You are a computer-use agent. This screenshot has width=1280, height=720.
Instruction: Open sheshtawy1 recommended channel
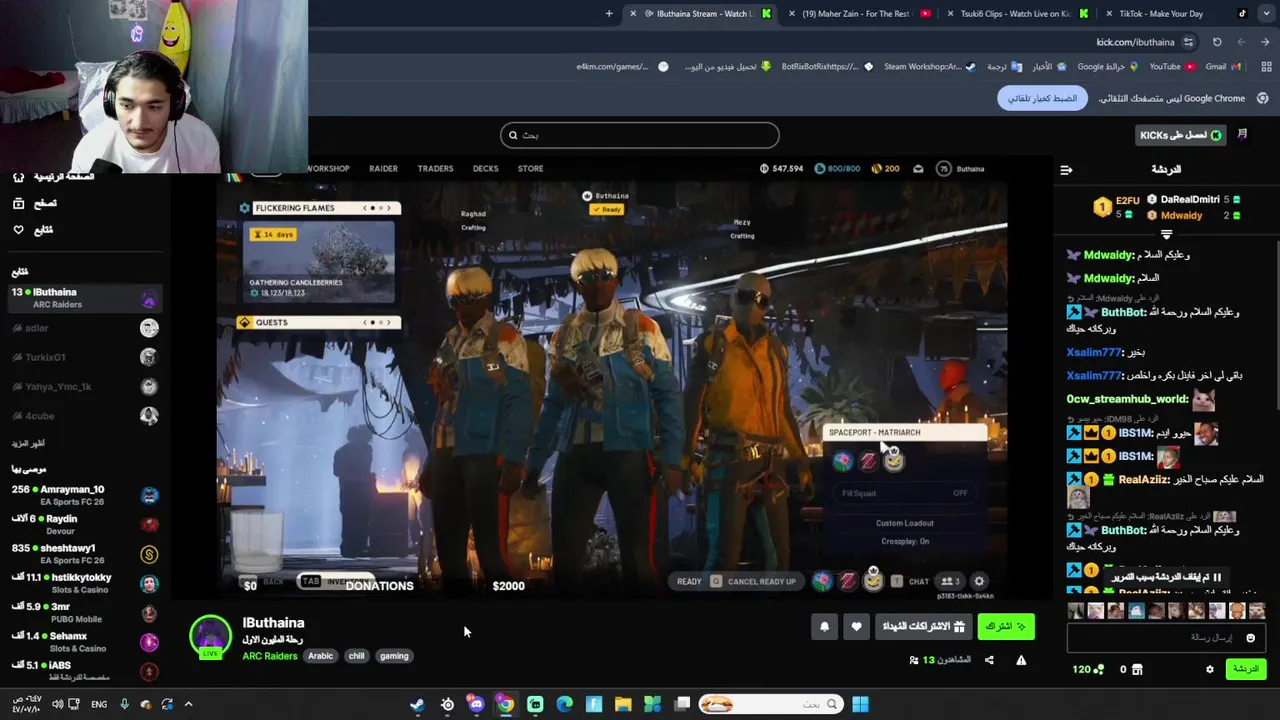[84, 553]
